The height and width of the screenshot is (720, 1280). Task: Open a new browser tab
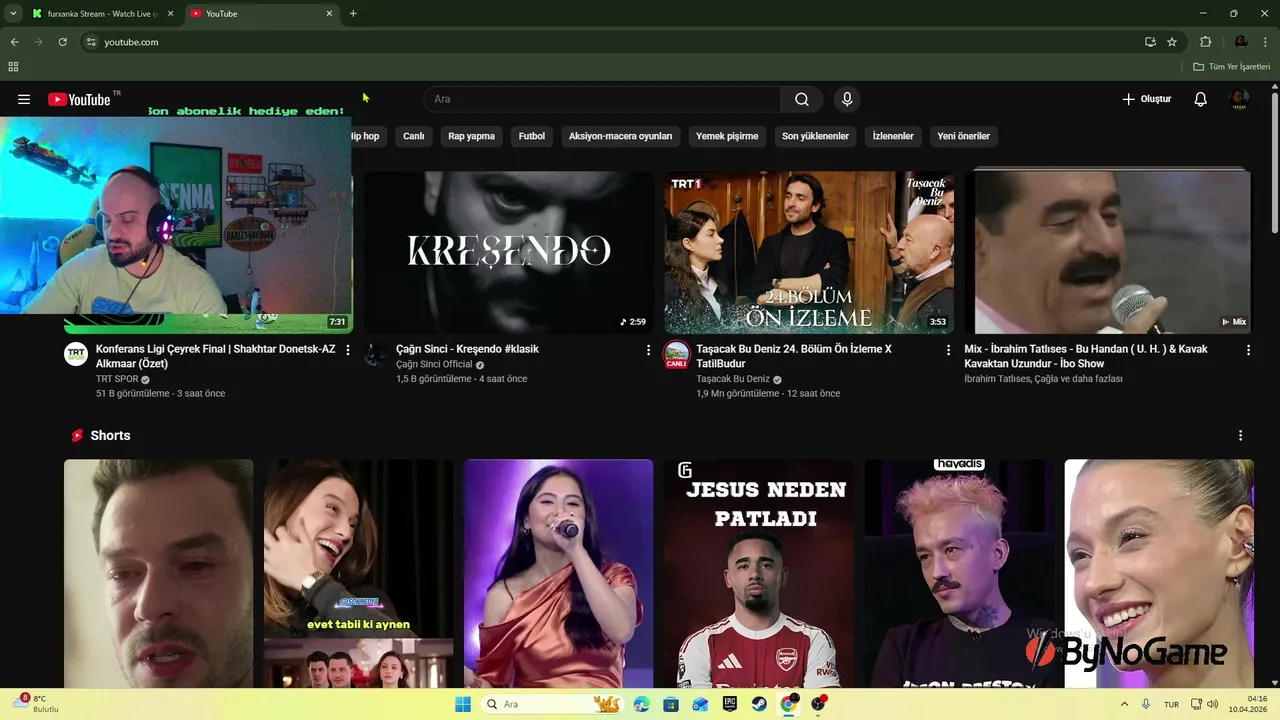(353, 14)
